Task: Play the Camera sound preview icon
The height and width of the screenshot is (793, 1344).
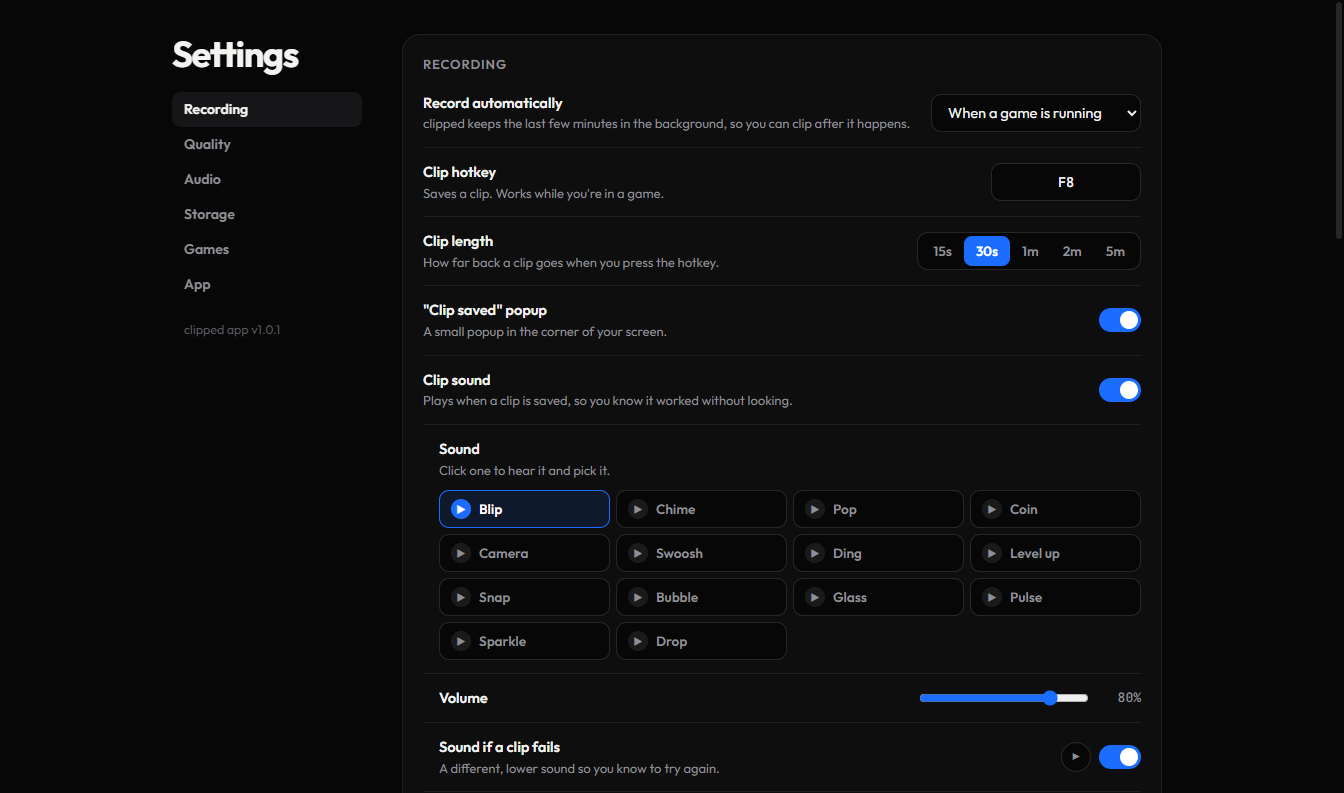Action: (x=461, y=553)
